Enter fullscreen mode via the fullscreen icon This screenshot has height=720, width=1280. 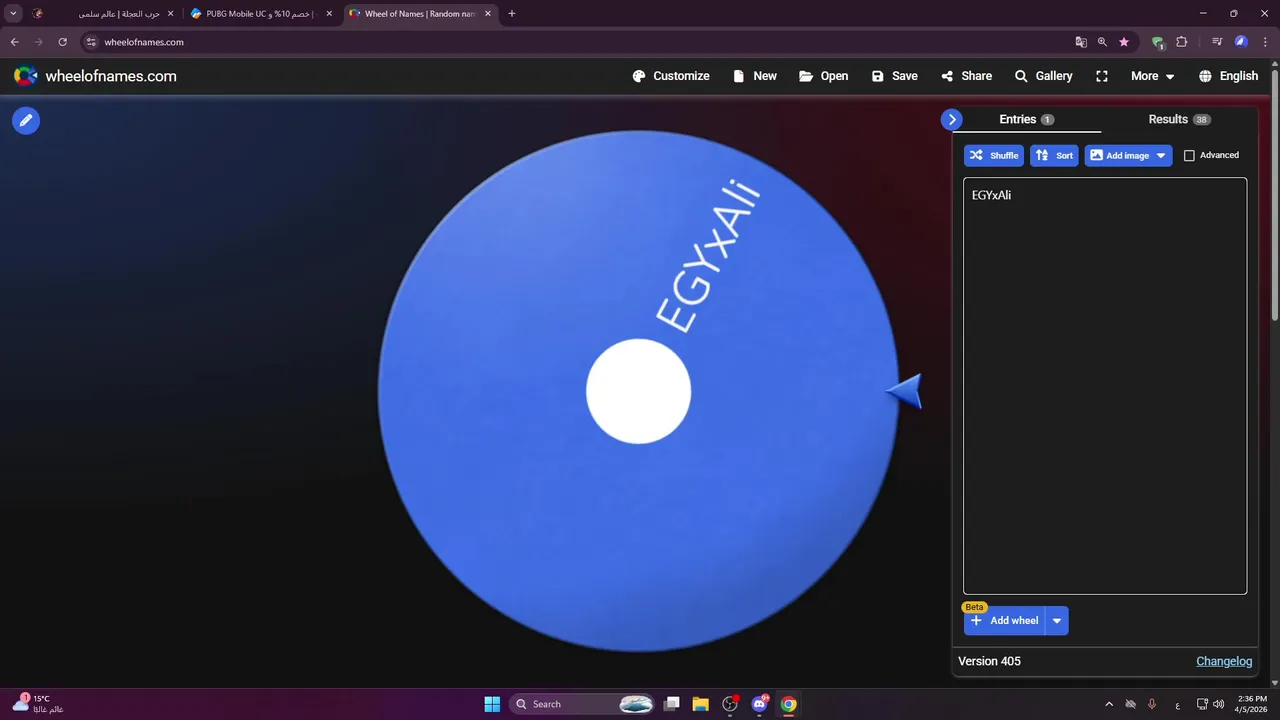pyautogui.click(x=1102, y=76)
